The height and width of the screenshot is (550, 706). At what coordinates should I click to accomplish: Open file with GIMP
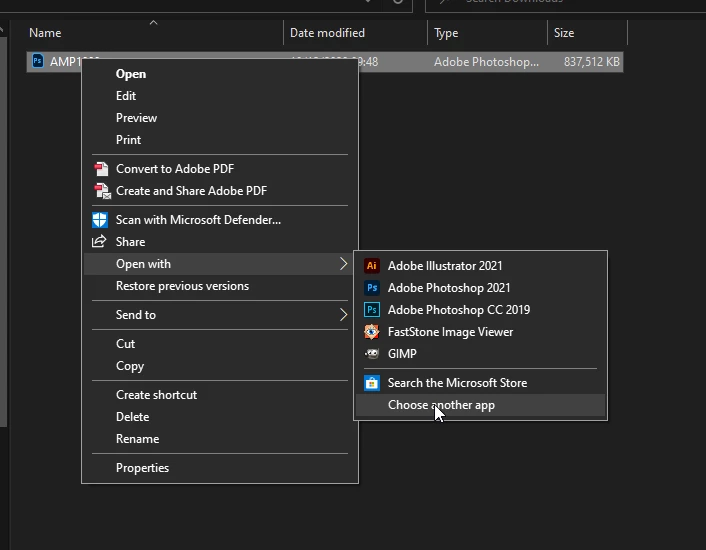tap(480, 354)
